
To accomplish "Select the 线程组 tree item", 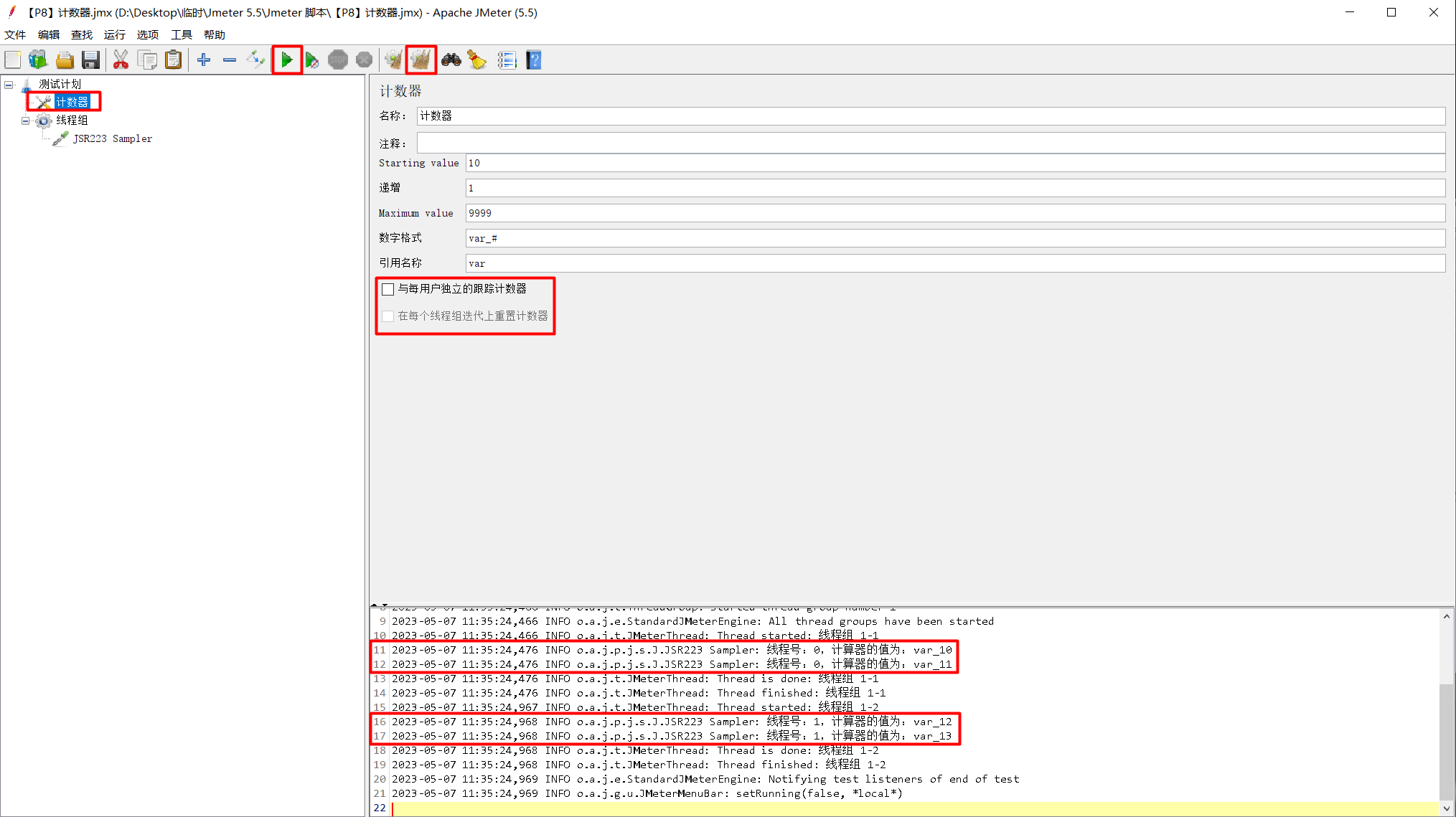I will [72, 120].
